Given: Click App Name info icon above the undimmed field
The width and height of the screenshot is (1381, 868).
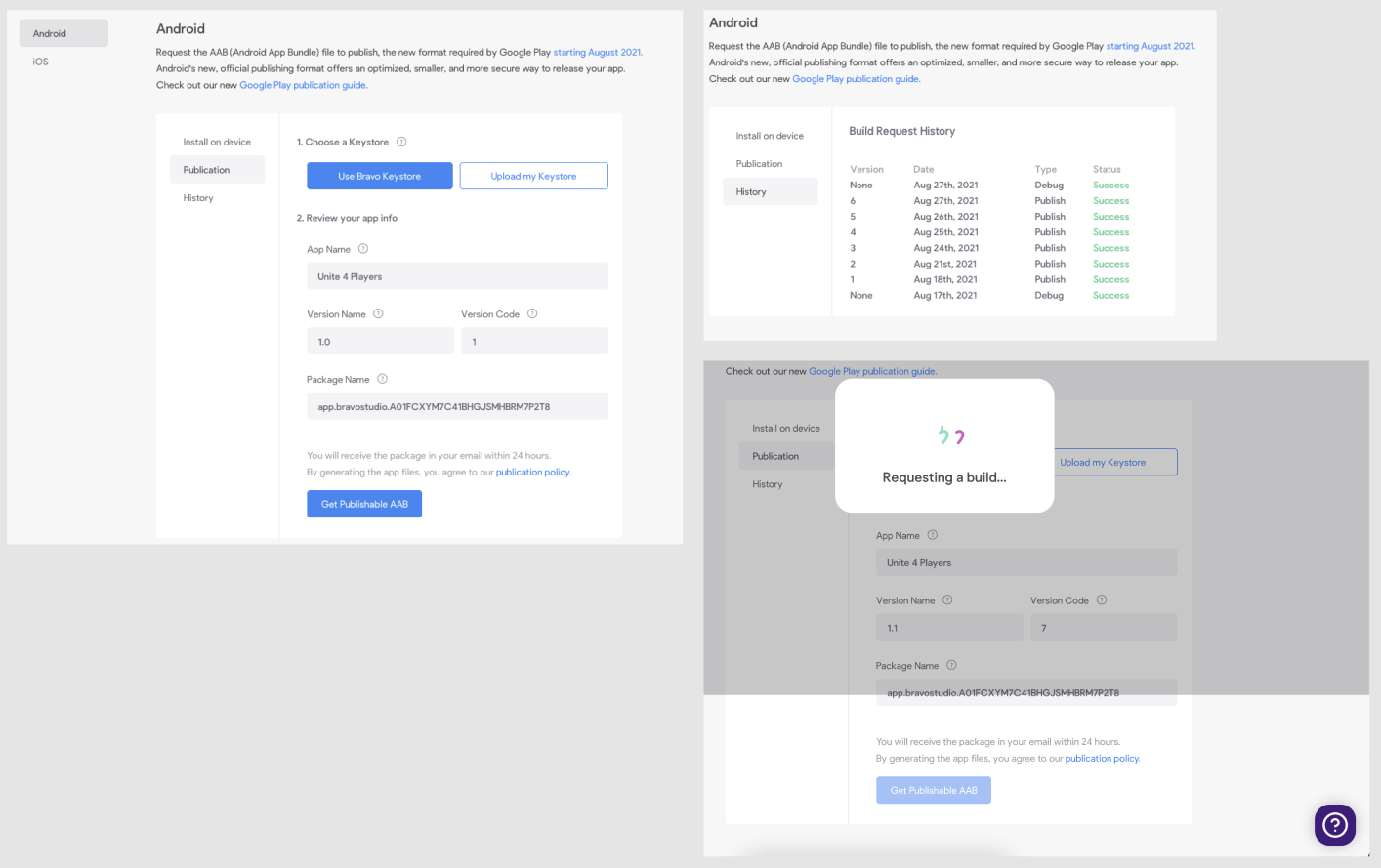Looking at the screenshot, I should coord(363,249).
